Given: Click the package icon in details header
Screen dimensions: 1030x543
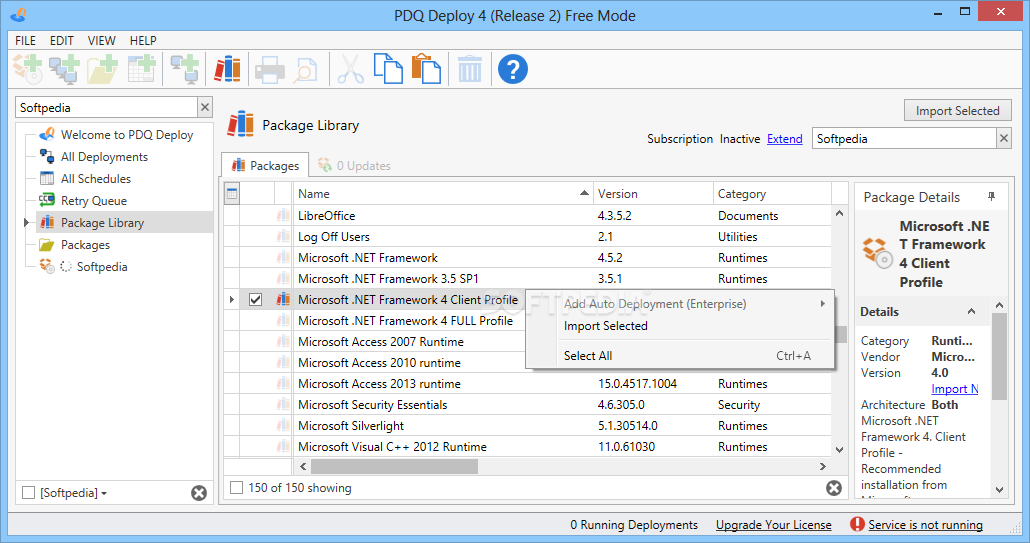Looking at the screenshot, I should point(878,253).
